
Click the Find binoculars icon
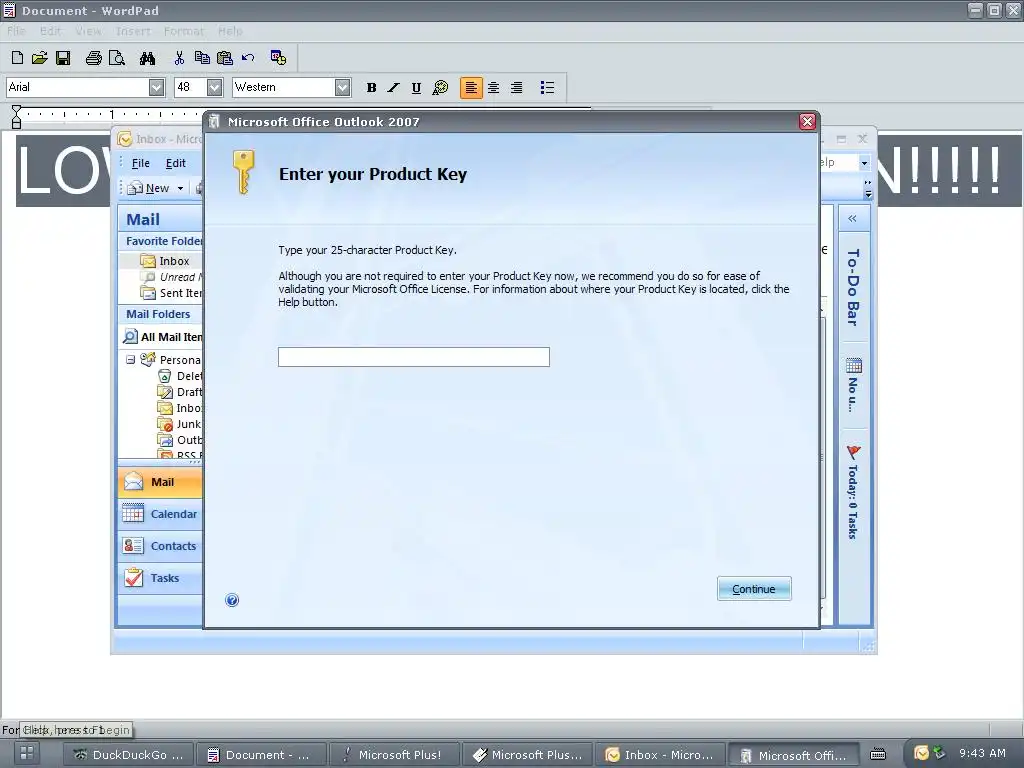pyautogui.click(x=148, y=58)
